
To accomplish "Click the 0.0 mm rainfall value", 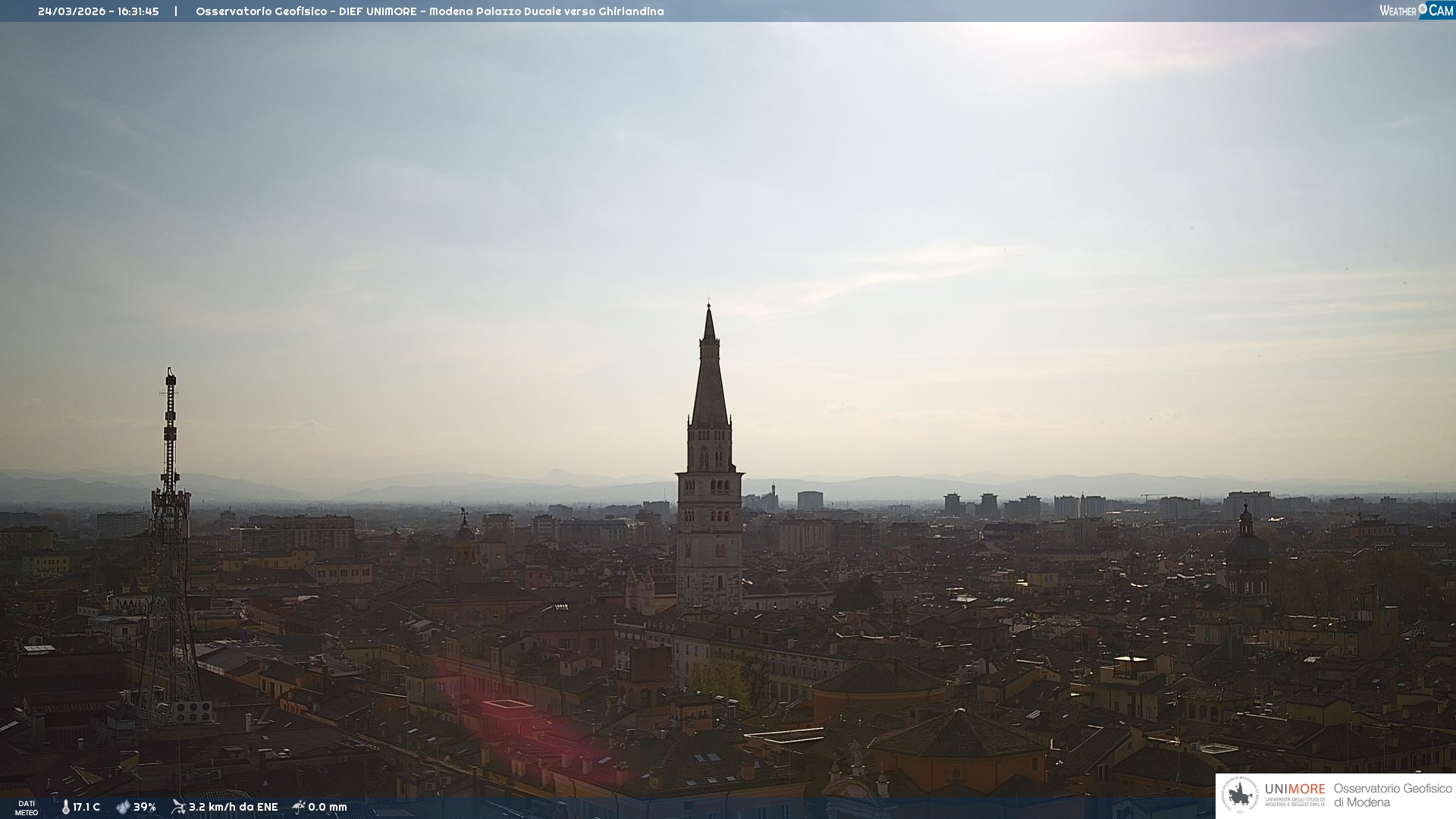I will [328, 807].
